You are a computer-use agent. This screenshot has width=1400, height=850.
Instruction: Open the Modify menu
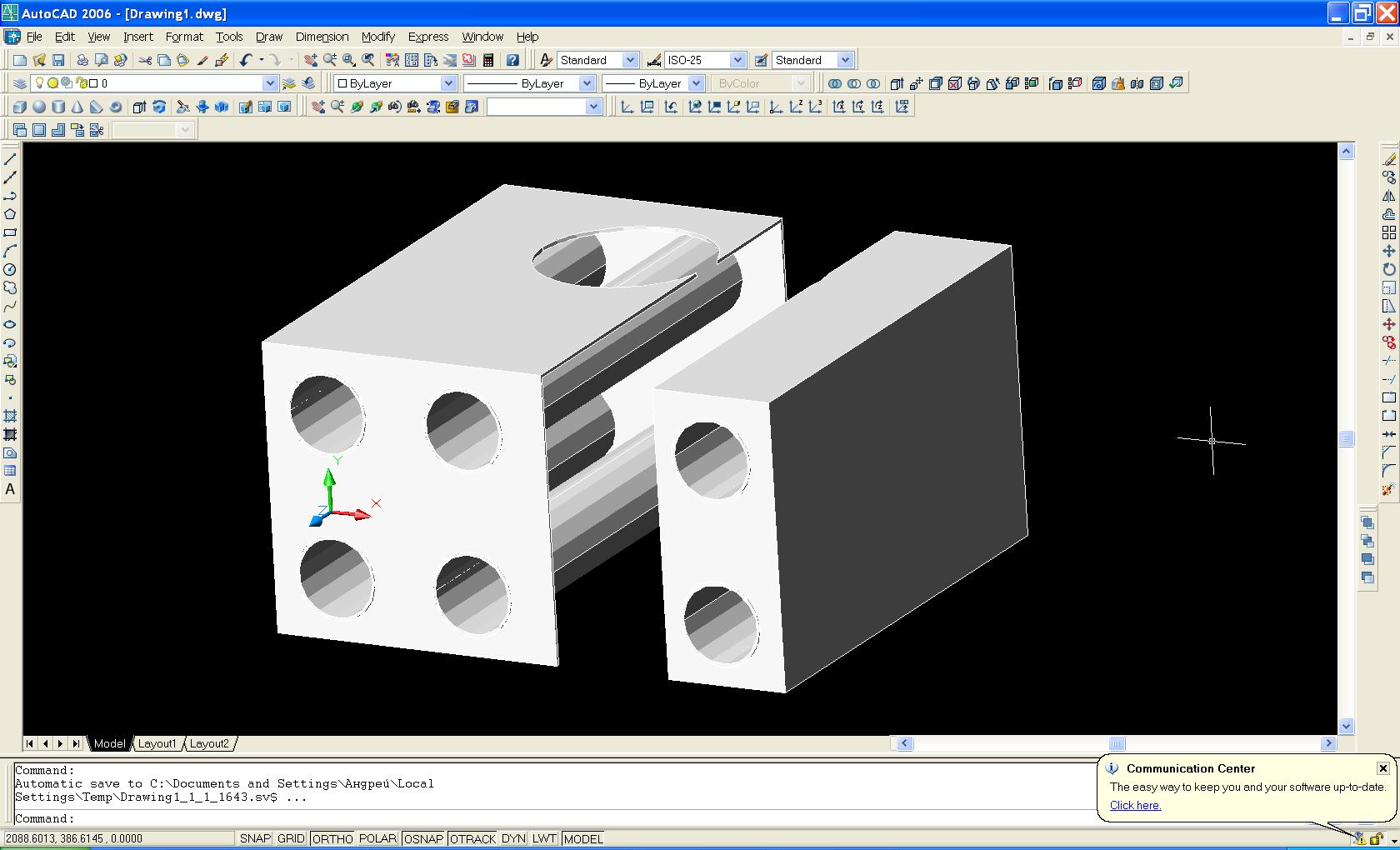(377, 37)
